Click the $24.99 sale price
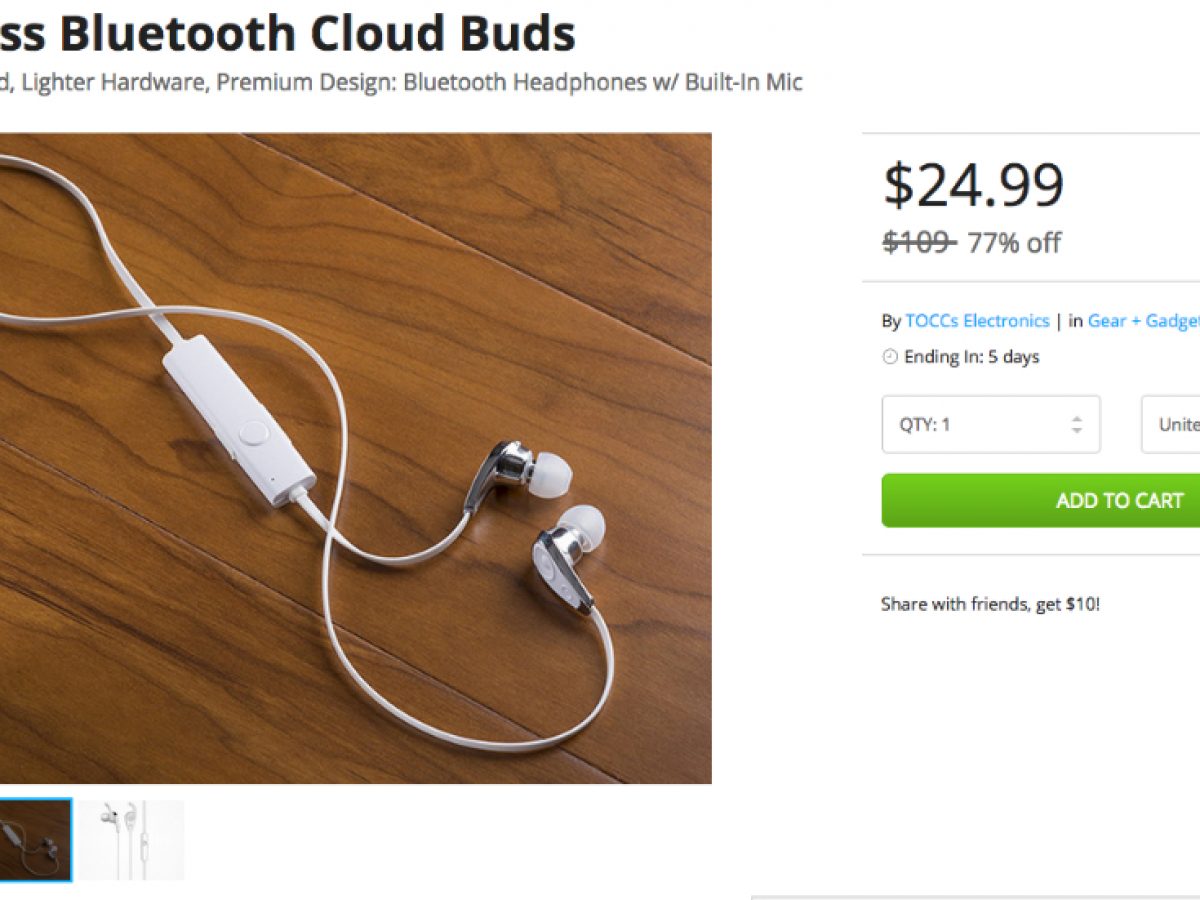 (x=972, y=186)
